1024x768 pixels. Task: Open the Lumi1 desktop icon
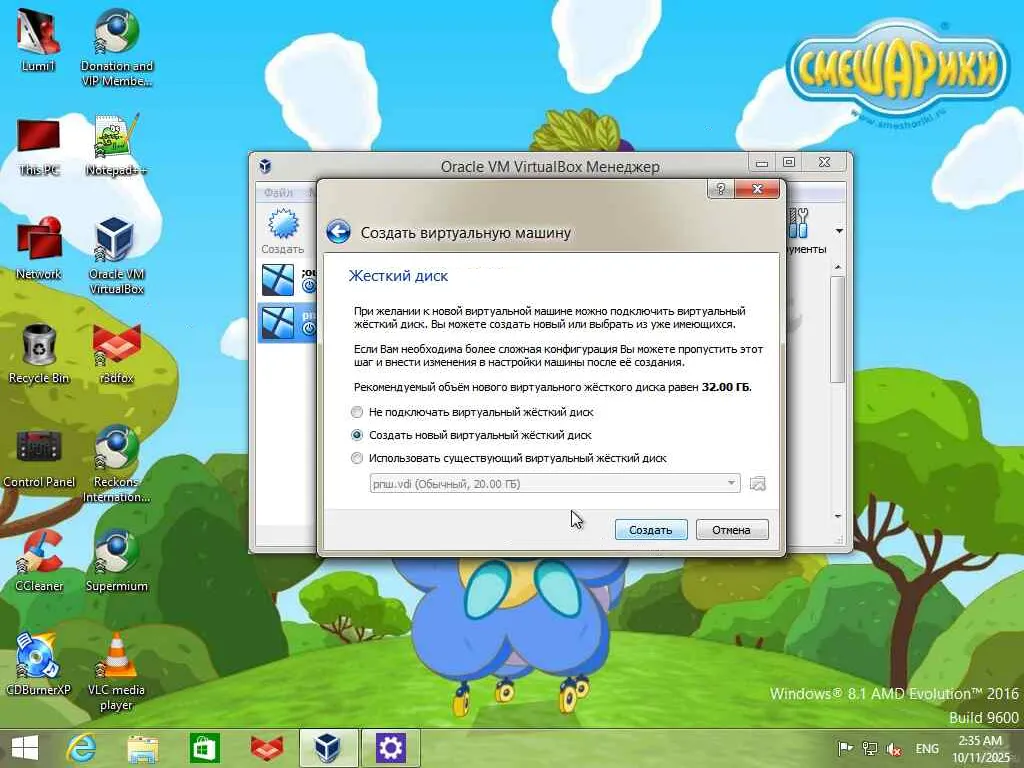(x=38, y=40)
